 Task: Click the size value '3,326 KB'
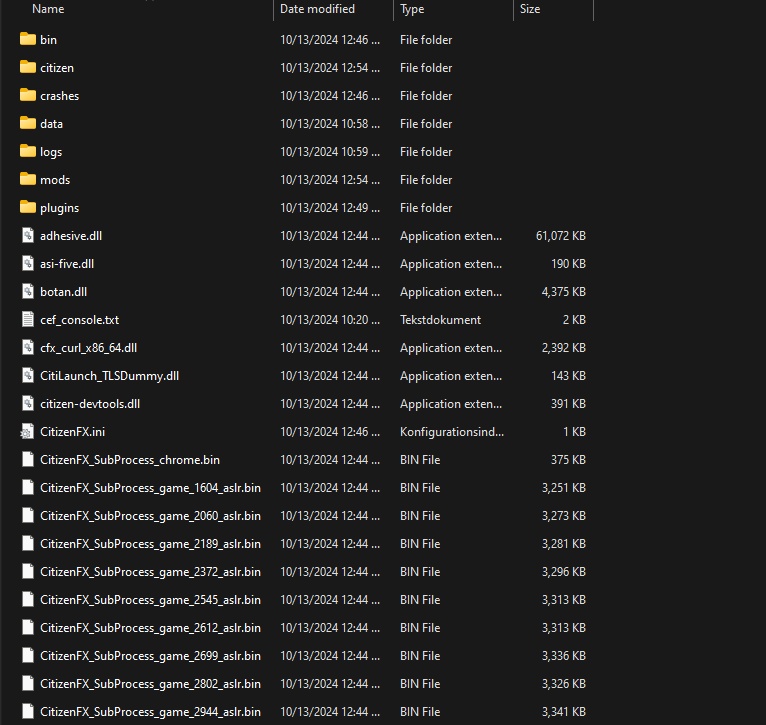click(563, 684)
